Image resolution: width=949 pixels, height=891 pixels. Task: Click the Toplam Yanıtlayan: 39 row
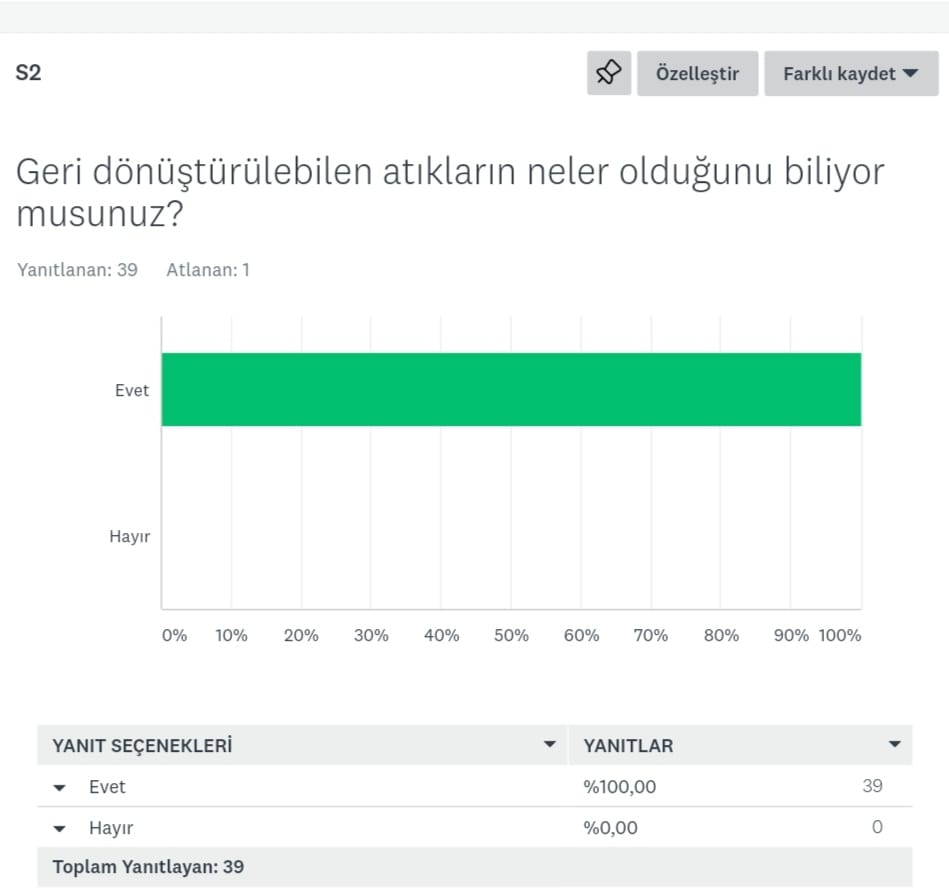point(147,867)
